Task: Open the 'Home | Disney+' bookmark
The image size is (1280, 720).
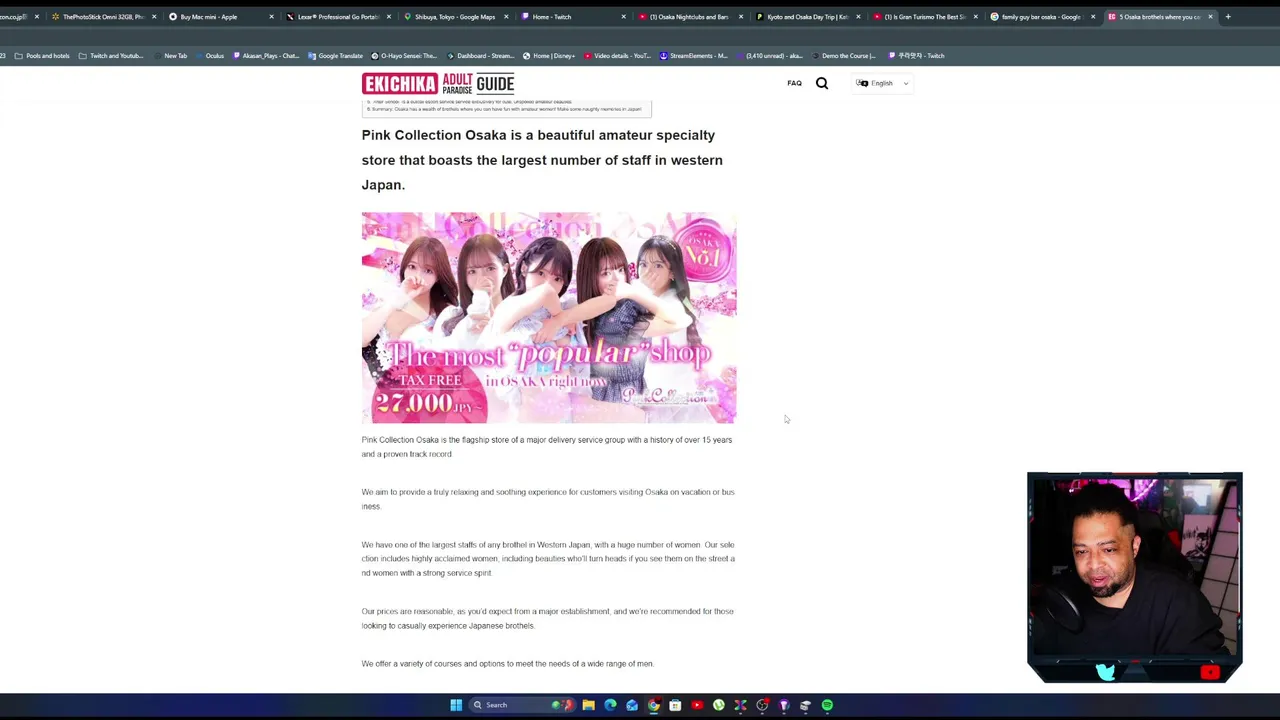Action: click(x=547, y=56)
